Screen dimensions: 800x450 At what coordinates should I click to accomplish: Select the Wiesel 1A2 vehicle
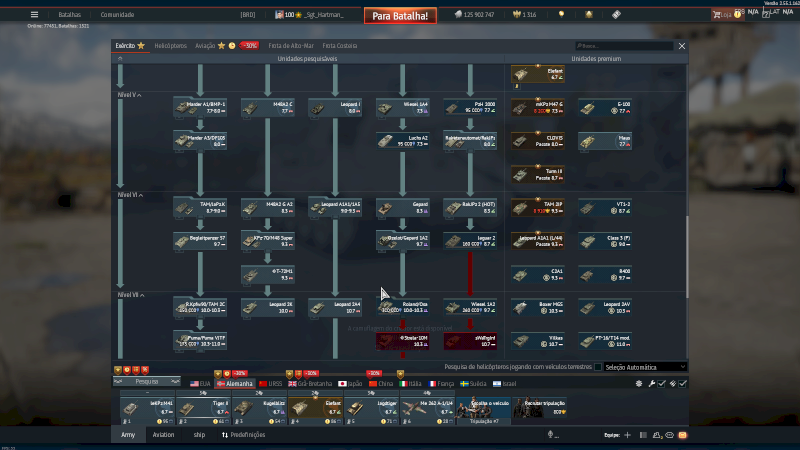tap(470, 307)
